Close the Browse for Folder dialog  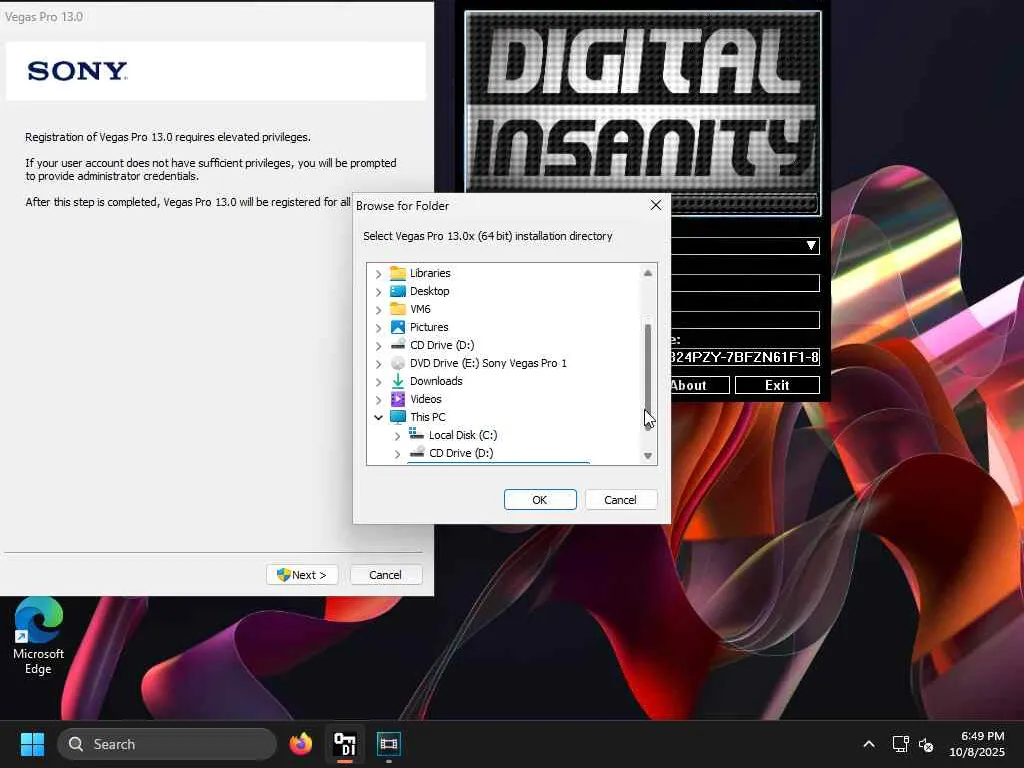656,205
